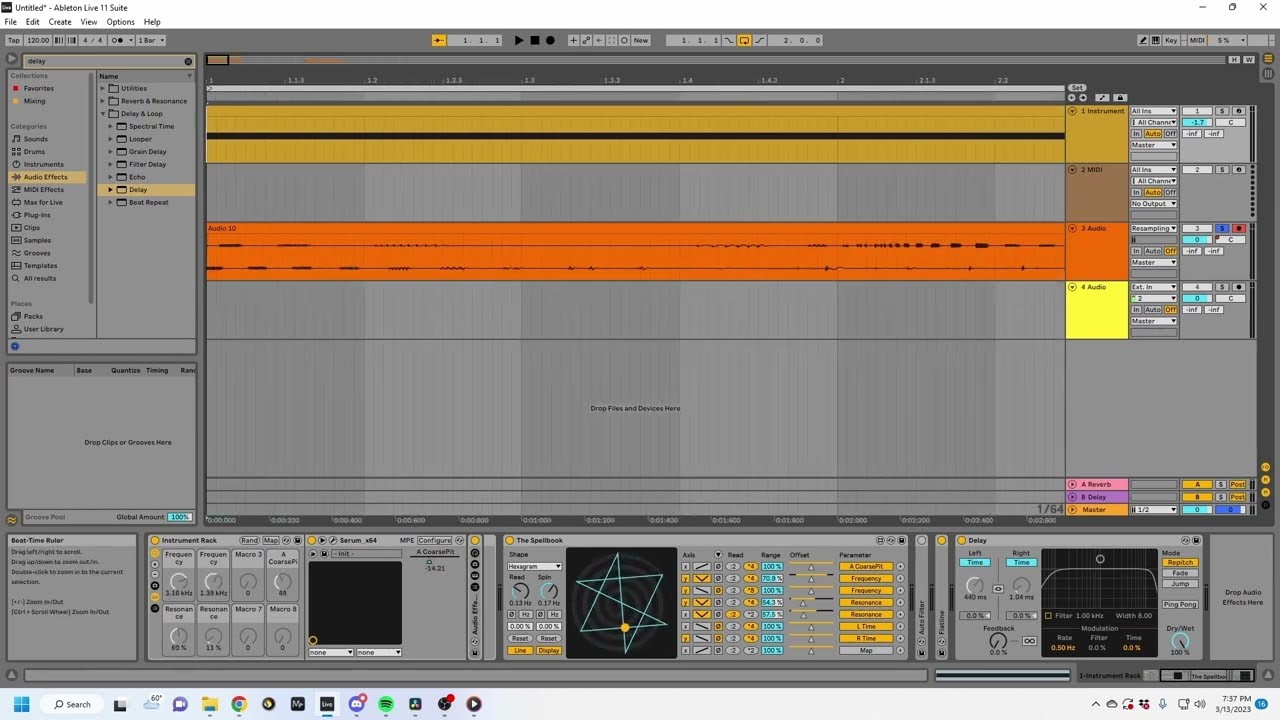Solo the 1 Instrument track

click(x=1222, y=111)
